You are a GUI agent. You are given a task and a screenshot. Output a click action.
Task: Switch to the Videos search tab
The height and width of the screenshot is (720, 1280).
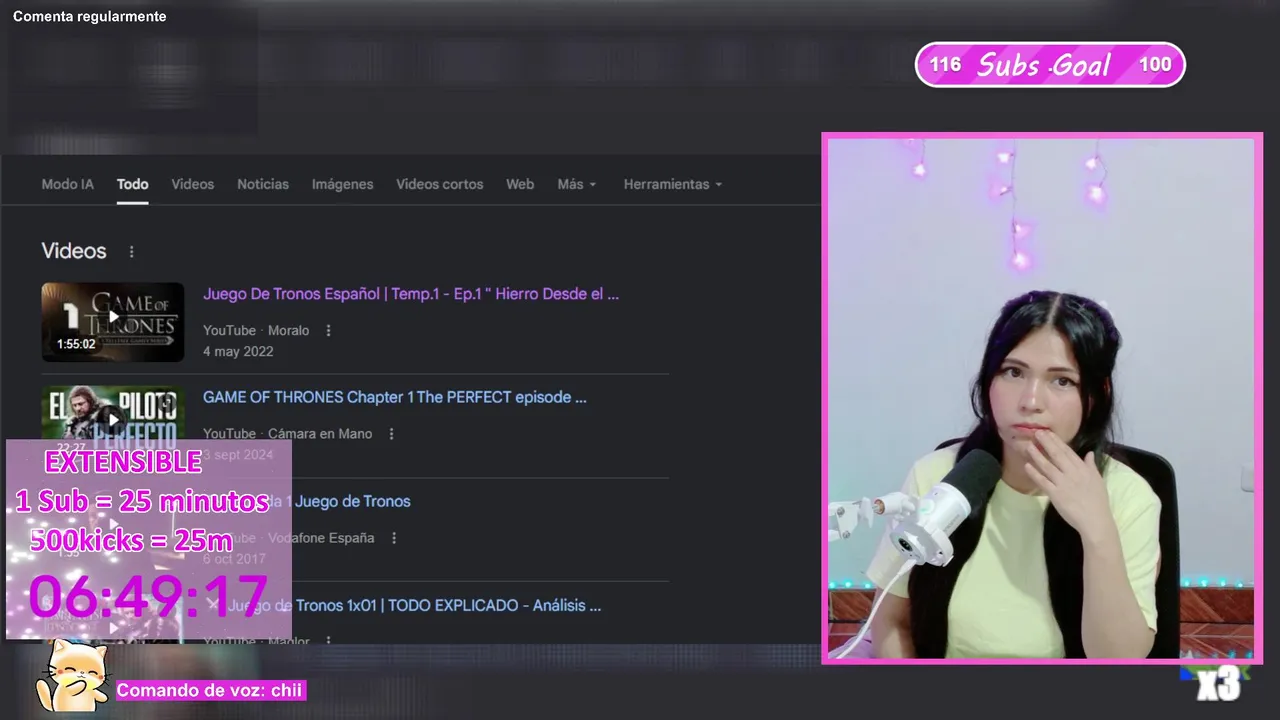pos(192,184)
